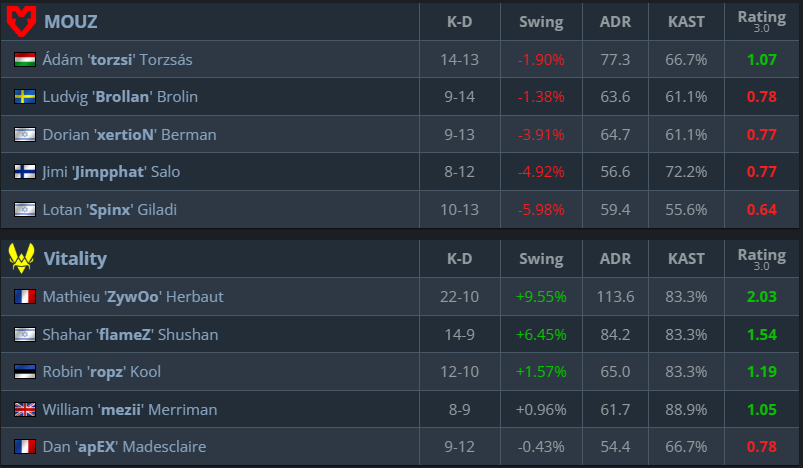This screenshot has height=468, width=803.
Task: Sort Vitality table by ADR column
Action: click(x=614, y=259)
